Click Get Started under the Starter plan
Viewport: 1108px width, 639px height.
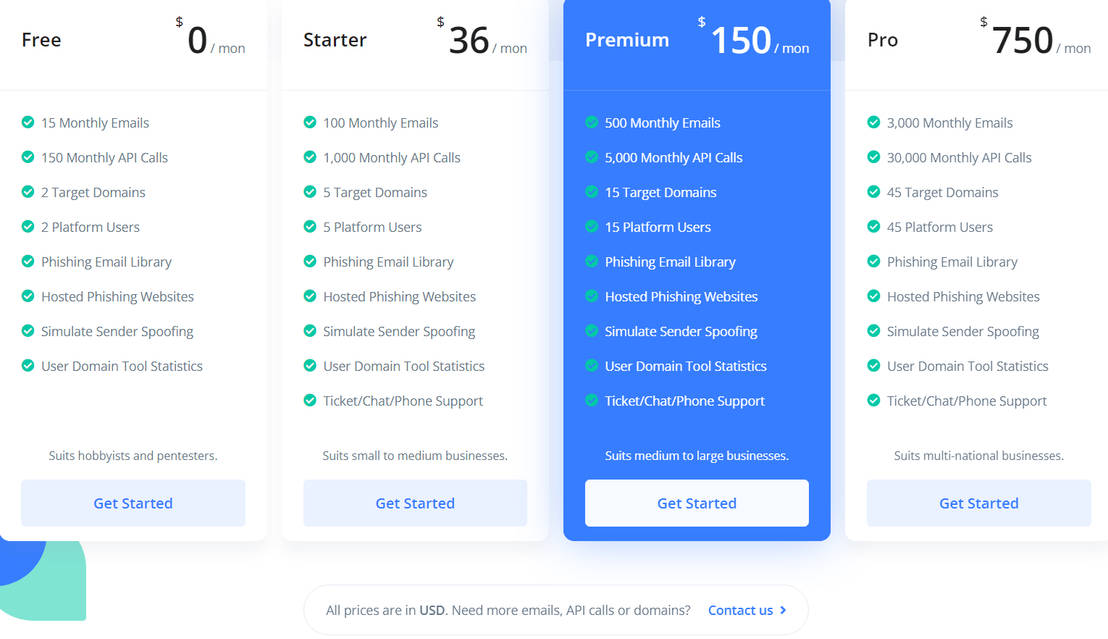(x=414, y=503)
